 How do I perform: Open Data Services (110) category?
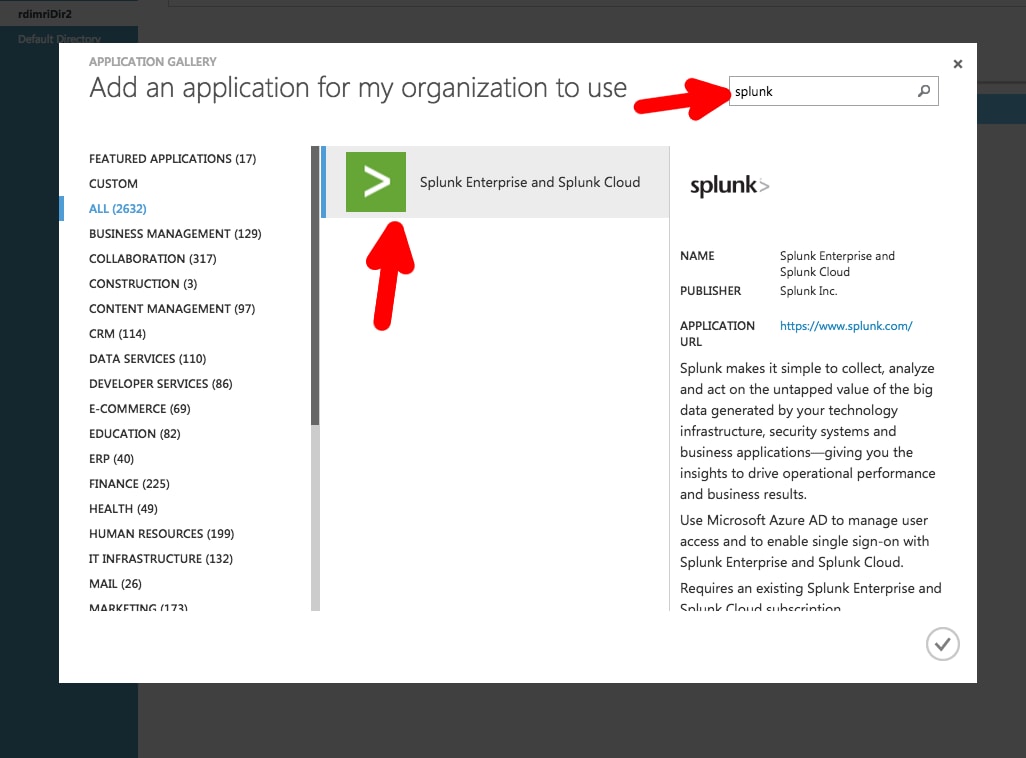pyautogui.click(x=147, y=359)
